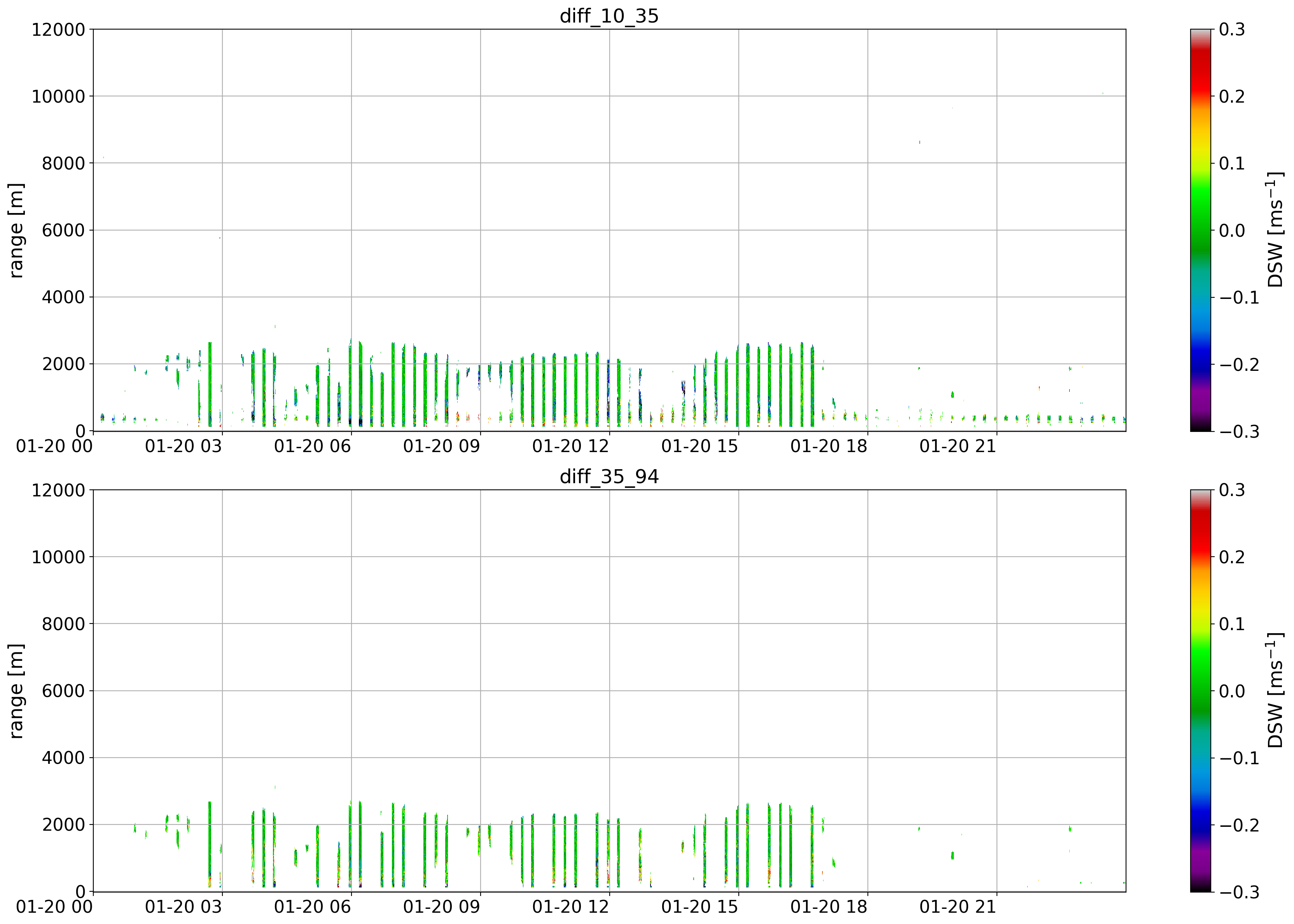This screenshot has width=1294, height=924.
Task: Select the "01-20 12" x-tick label in diff_10_35
Action: [571, 446]
